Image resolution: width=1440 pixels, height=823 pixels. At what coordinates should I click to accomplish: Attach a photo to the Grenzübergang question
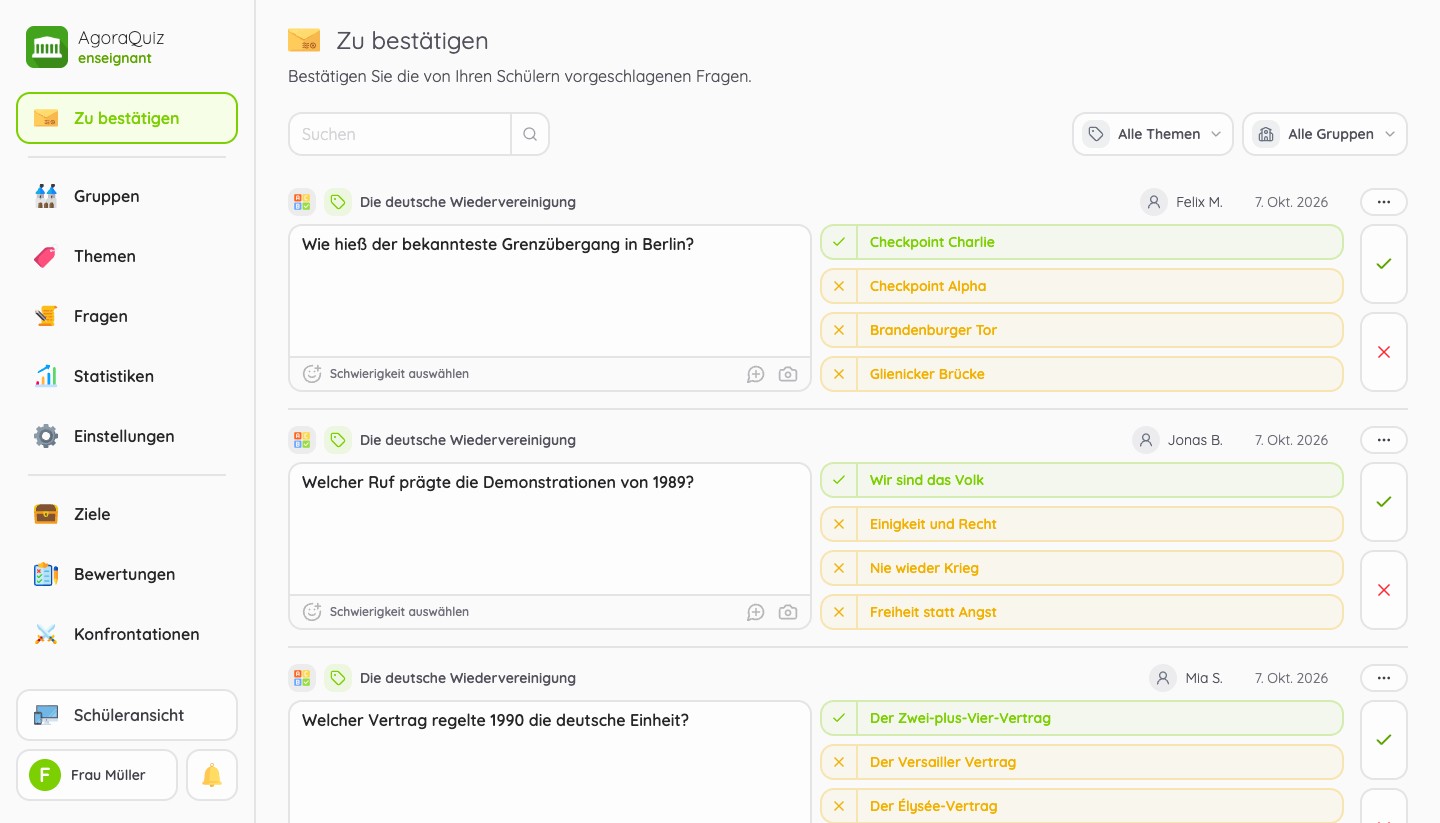pyautogui.click(x=788, y=374)
